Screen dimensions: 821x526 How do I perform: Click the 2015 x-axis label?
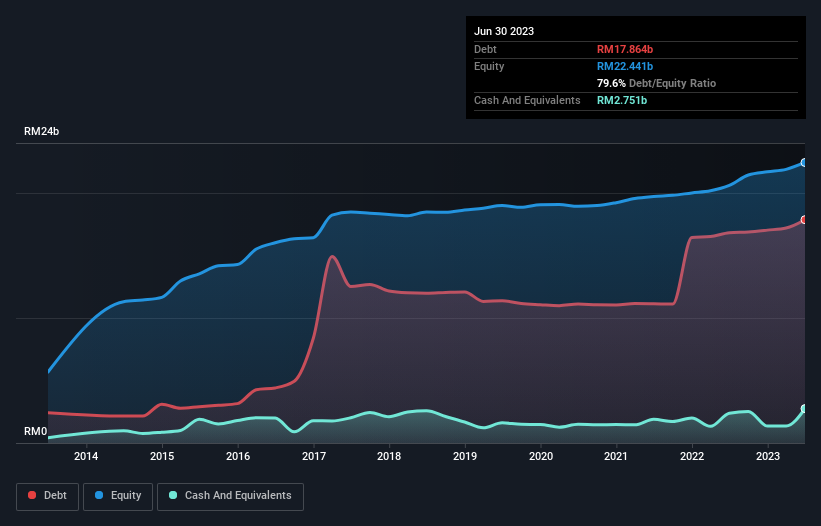(x=162, y=456)
